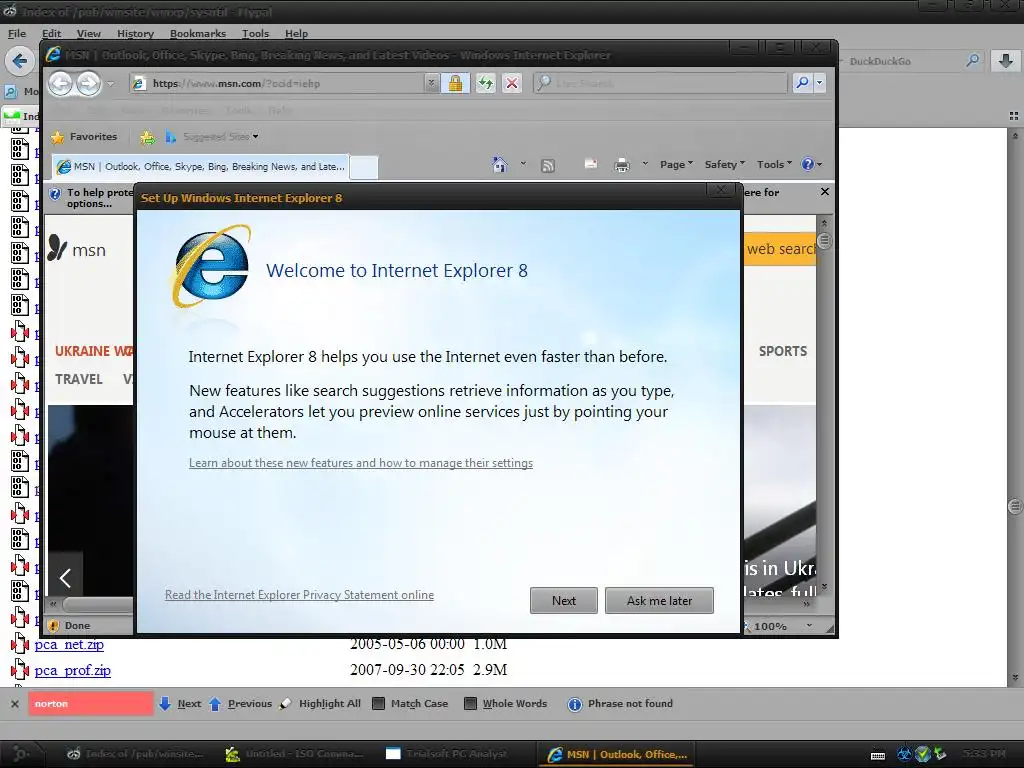The height and width of the screenshot is (768, 1024).
Task: Click keyboard icon in system tray
Action: pos(878,756)
